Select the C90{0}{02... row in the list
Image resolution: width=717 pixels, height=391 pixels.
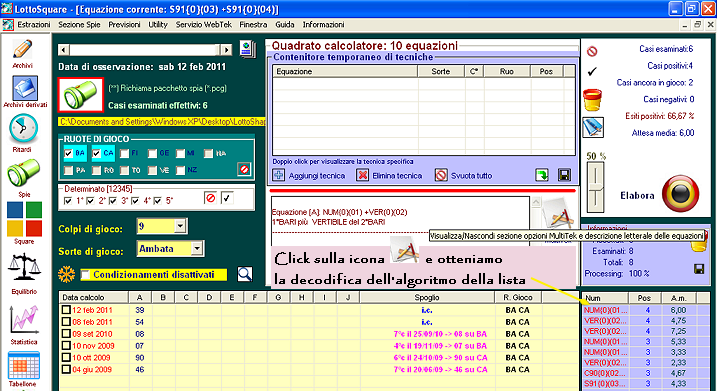click(605, 373)
